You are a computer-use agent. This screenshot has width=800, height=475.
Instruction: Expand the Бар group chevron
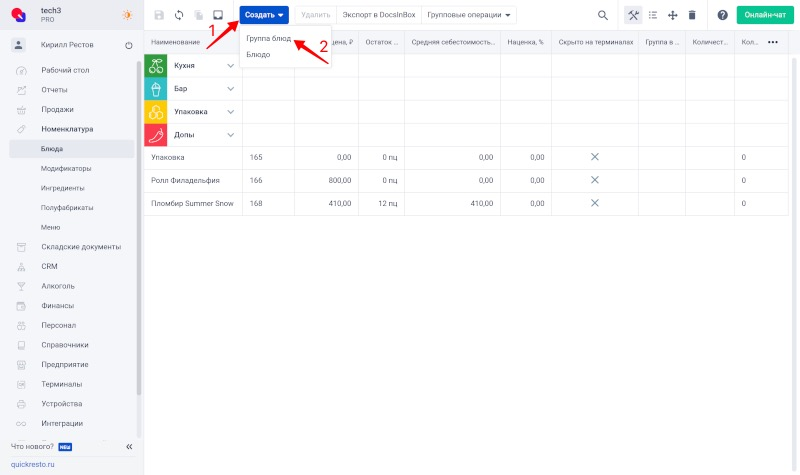[231, 89]
